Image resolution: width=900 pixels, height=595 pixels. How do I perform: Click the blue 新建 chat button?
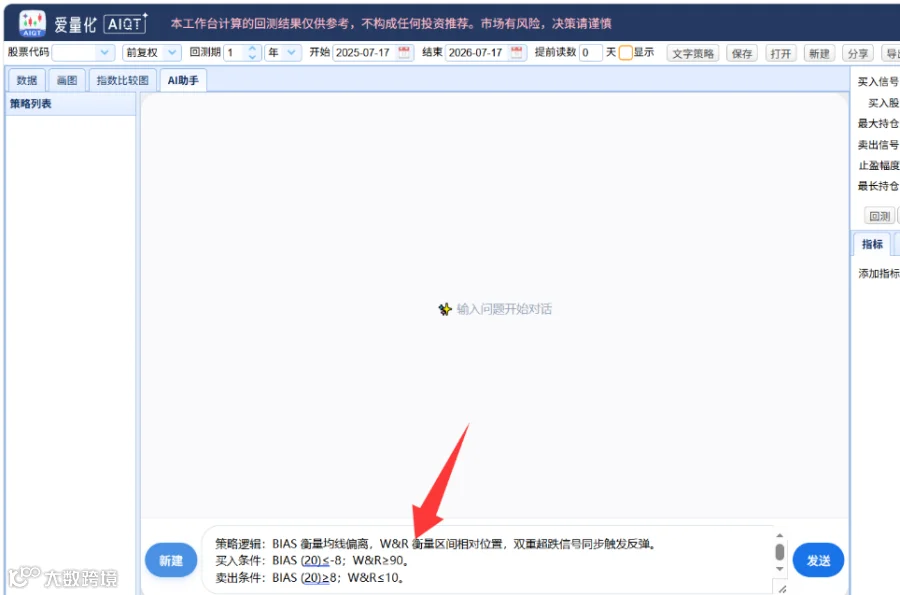[171, 561]
